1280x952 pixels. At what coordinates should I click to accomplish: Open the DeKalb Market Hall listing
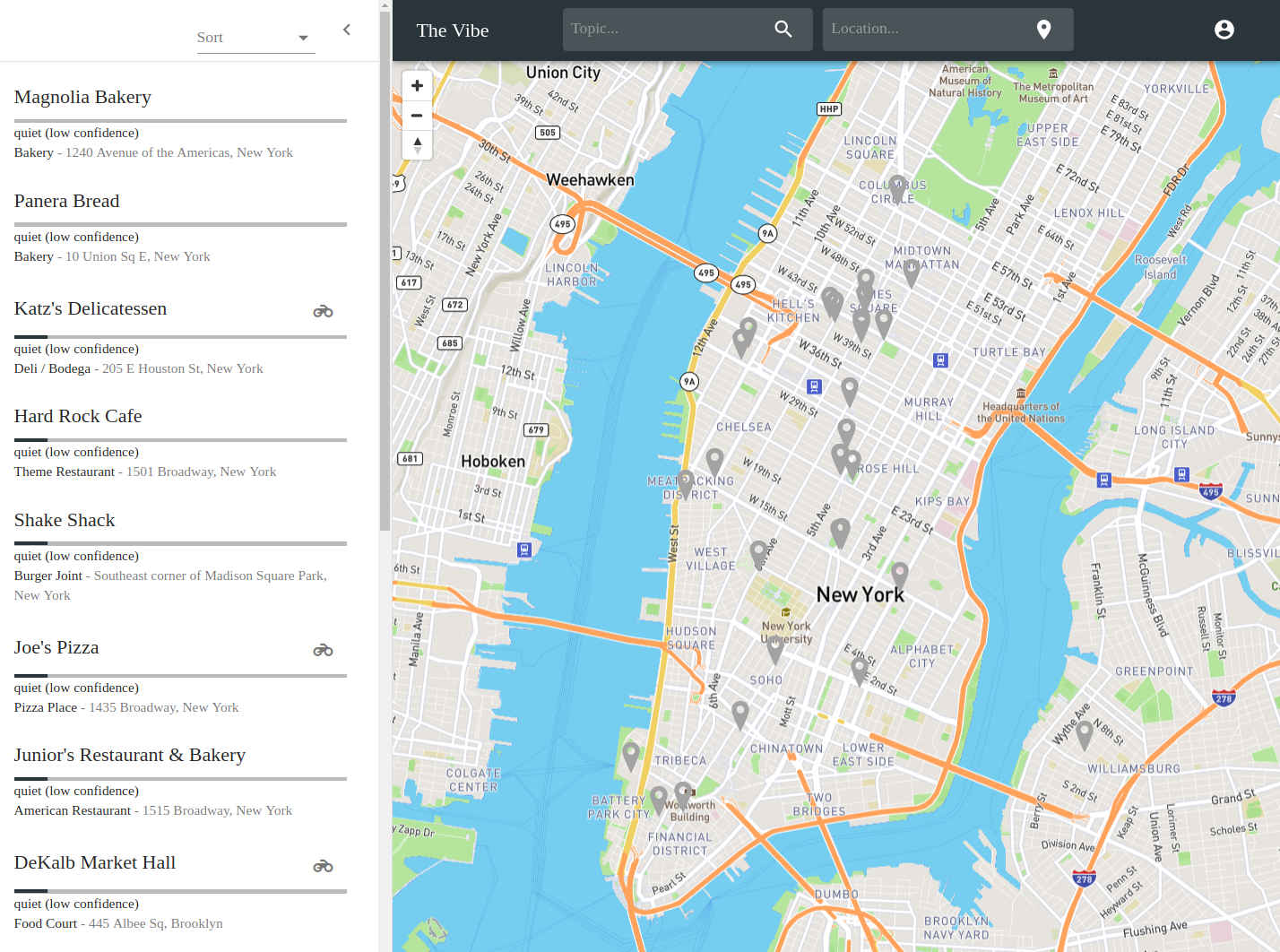point(95,862)
